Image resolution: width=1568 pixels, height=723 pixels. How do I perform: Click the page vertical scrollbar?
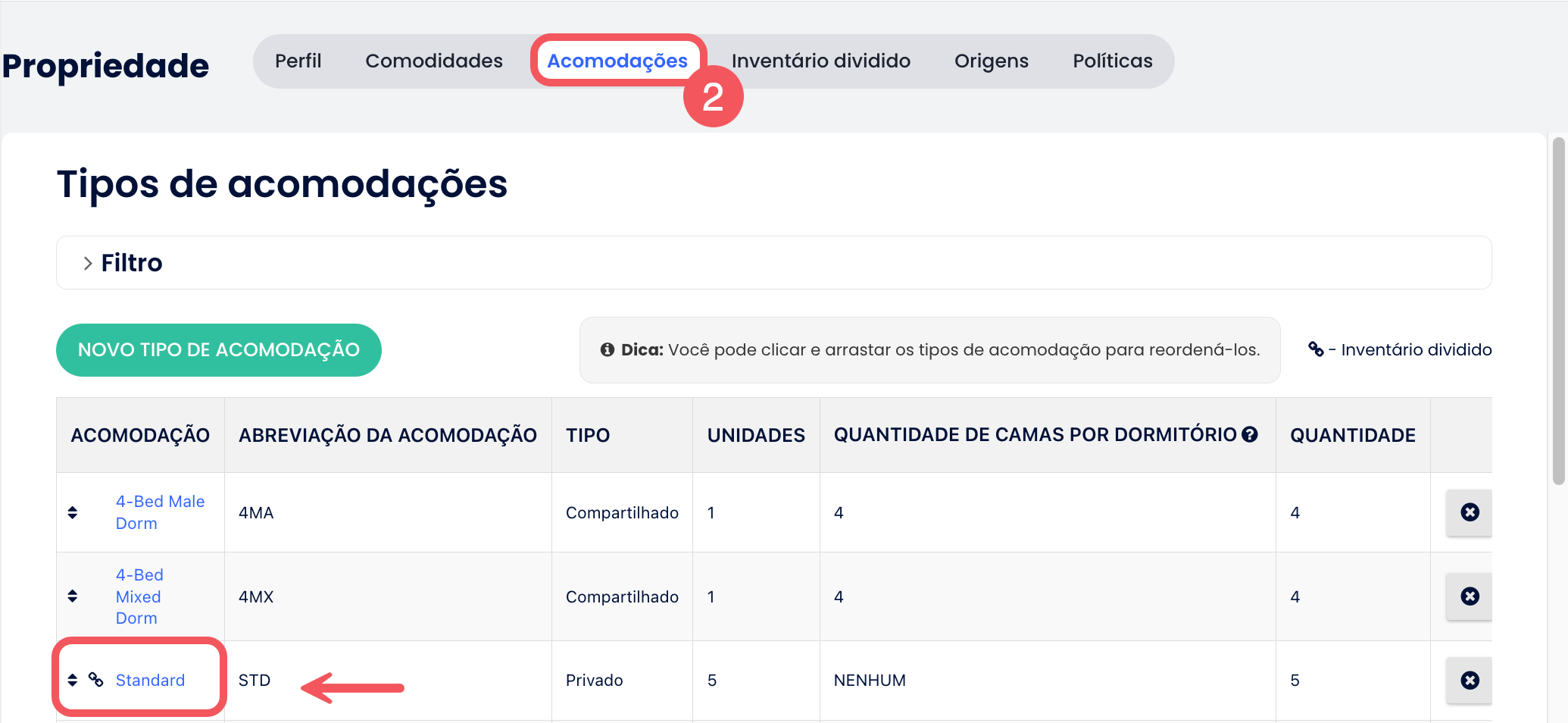click(1558, 311)
